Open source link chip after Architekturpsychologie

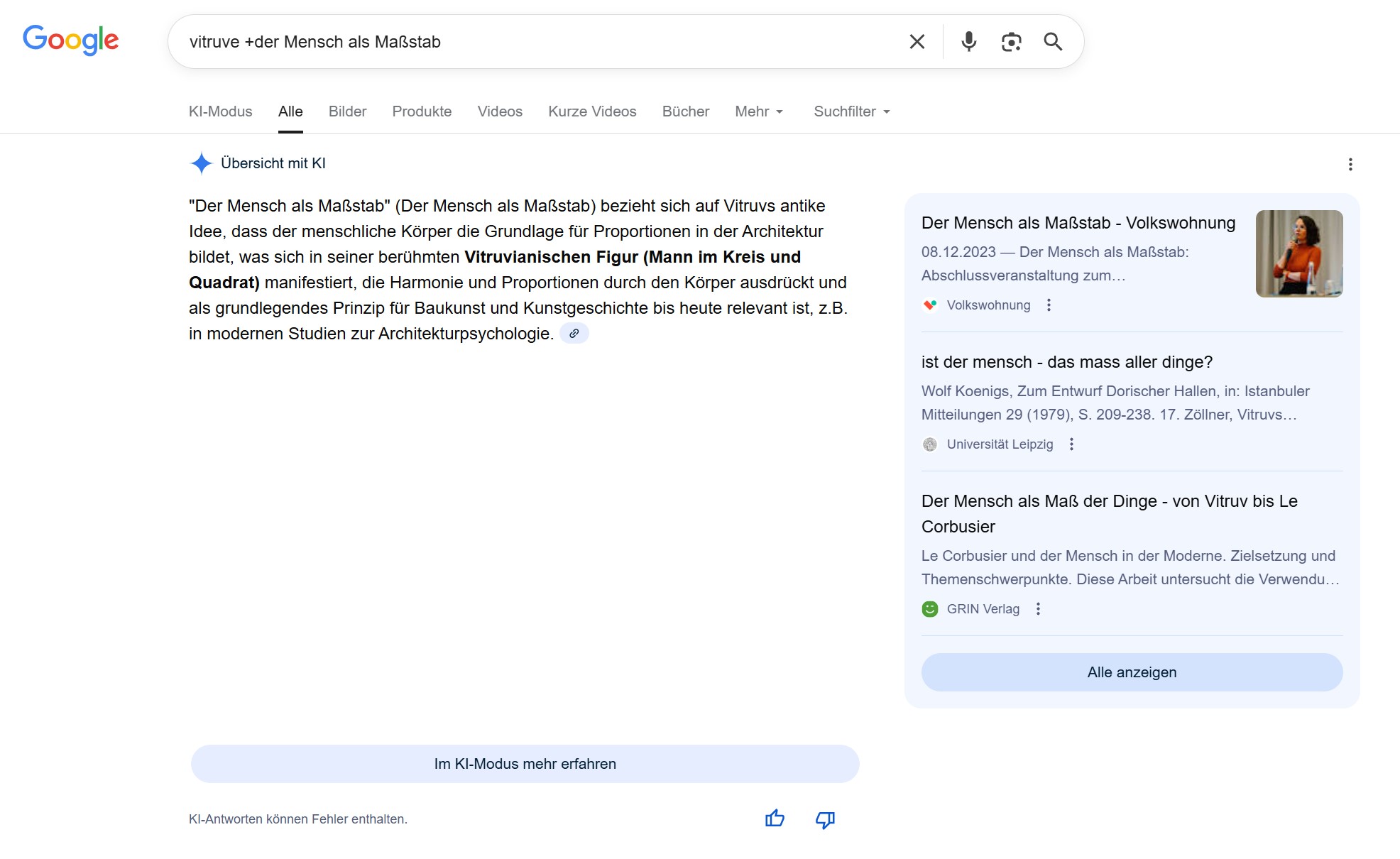coord(574,333)
